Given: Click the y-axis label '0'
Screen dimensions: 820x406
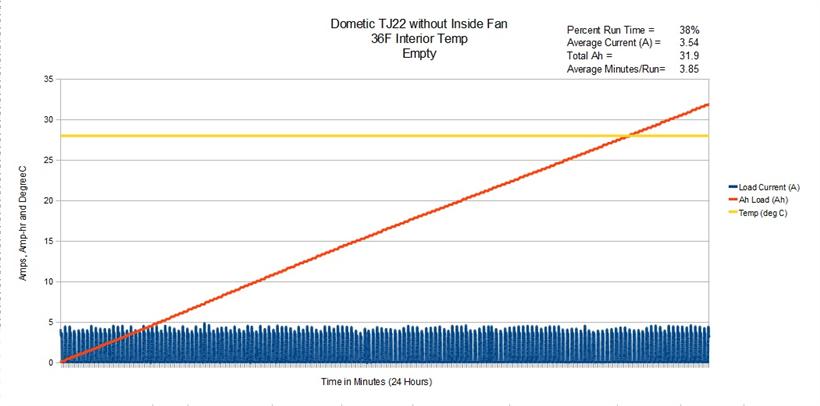Looking at the screenshot, I should [51, 363].
